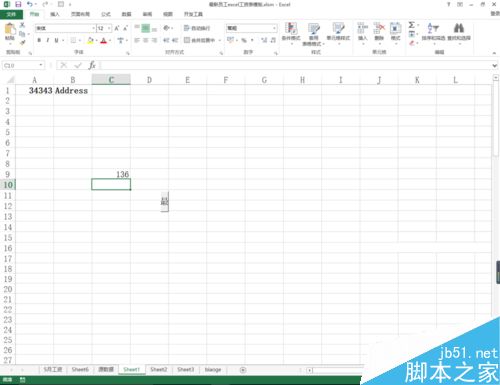Select column C header
This screenshot has width=500, height=385.
[111, 80]
